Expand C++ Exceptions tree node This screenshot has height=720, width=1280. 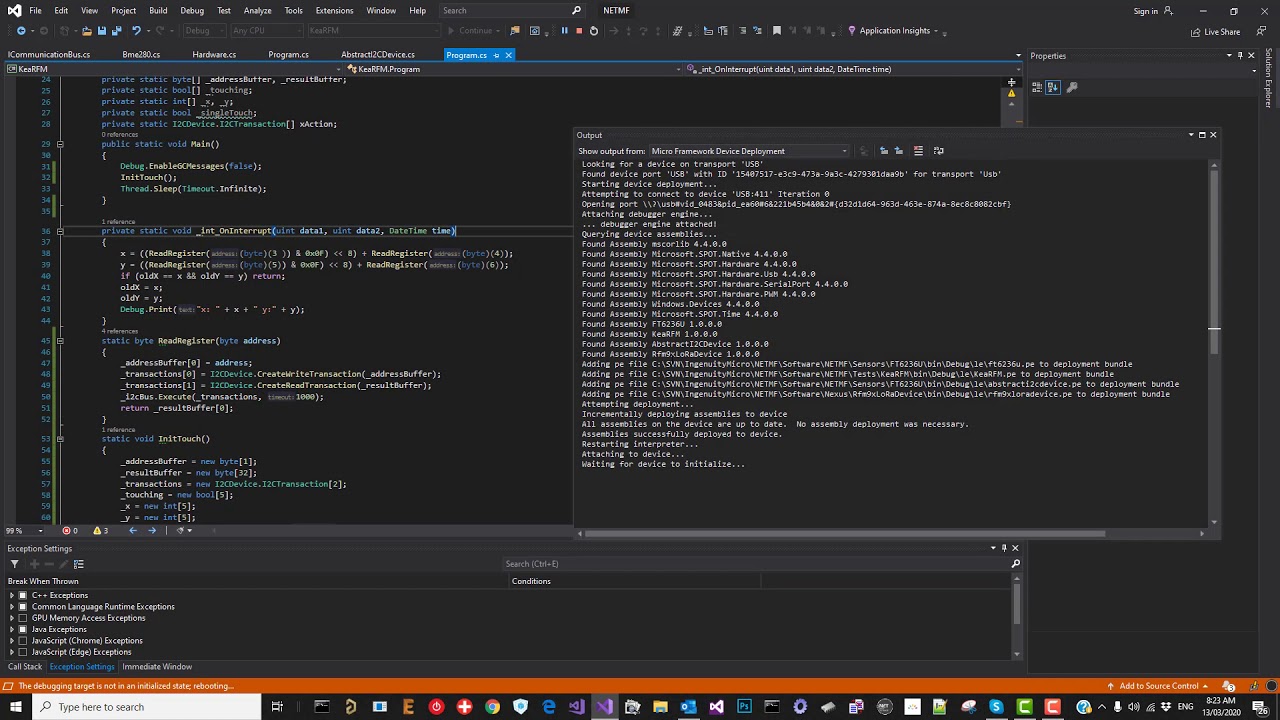pyautogui.click(x=12, y=595)
